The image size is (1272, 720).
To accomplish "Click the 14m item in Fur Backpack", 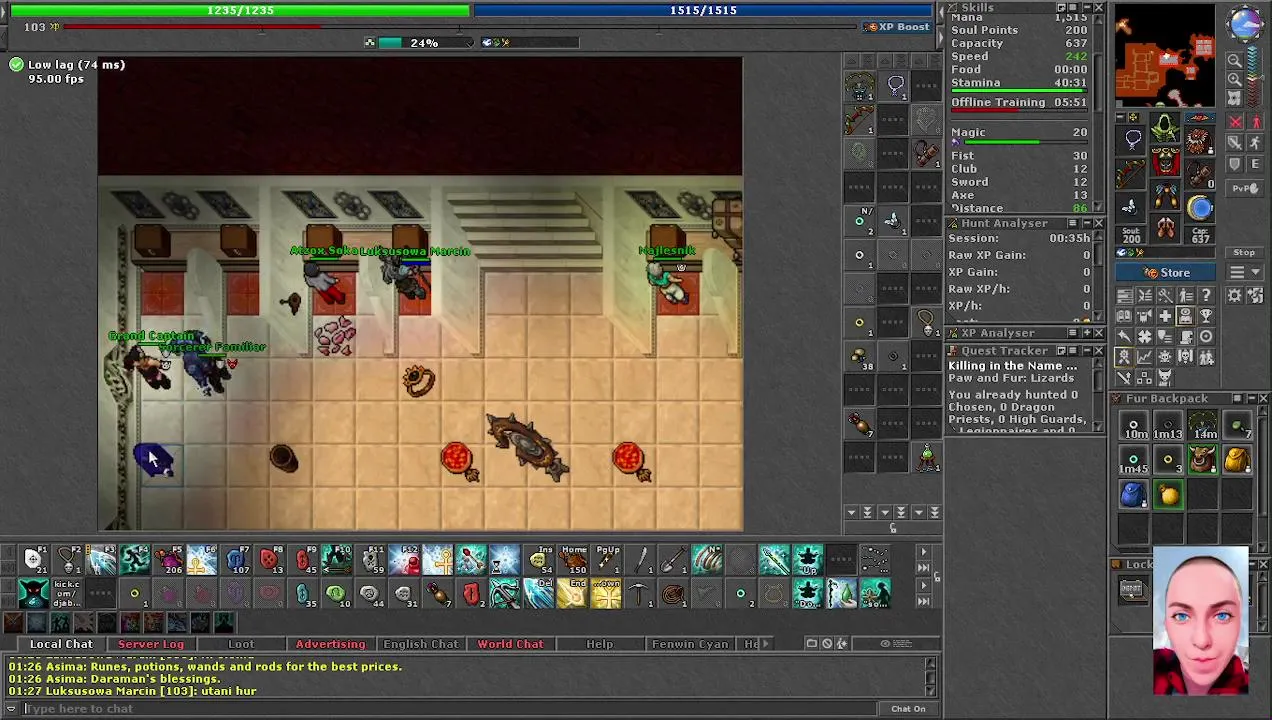I will pos(1203,427).
